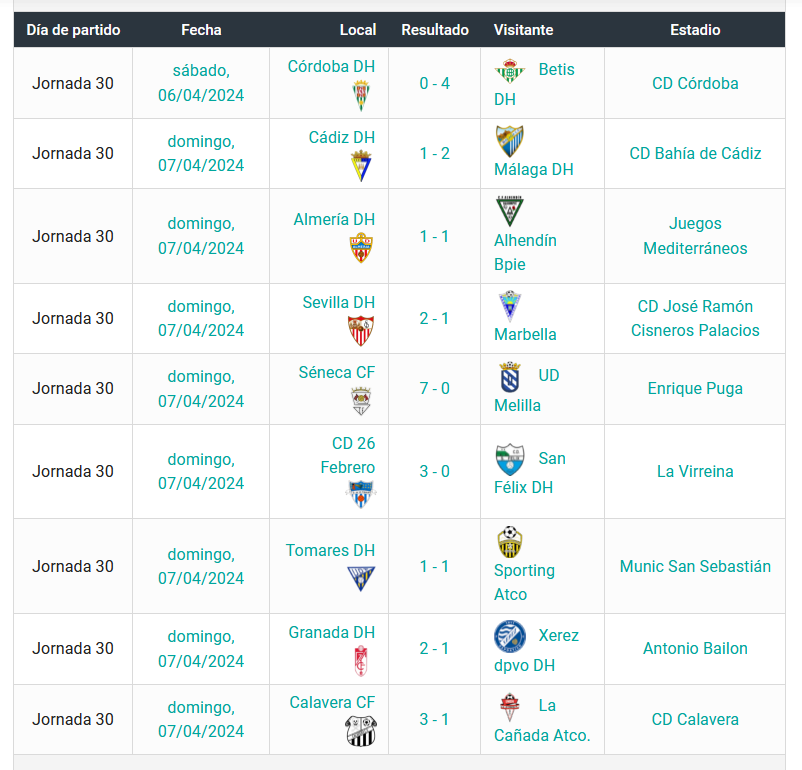Click the Sevilla DH club badge
The image size is (802, 770).
(x=361, y=331)
